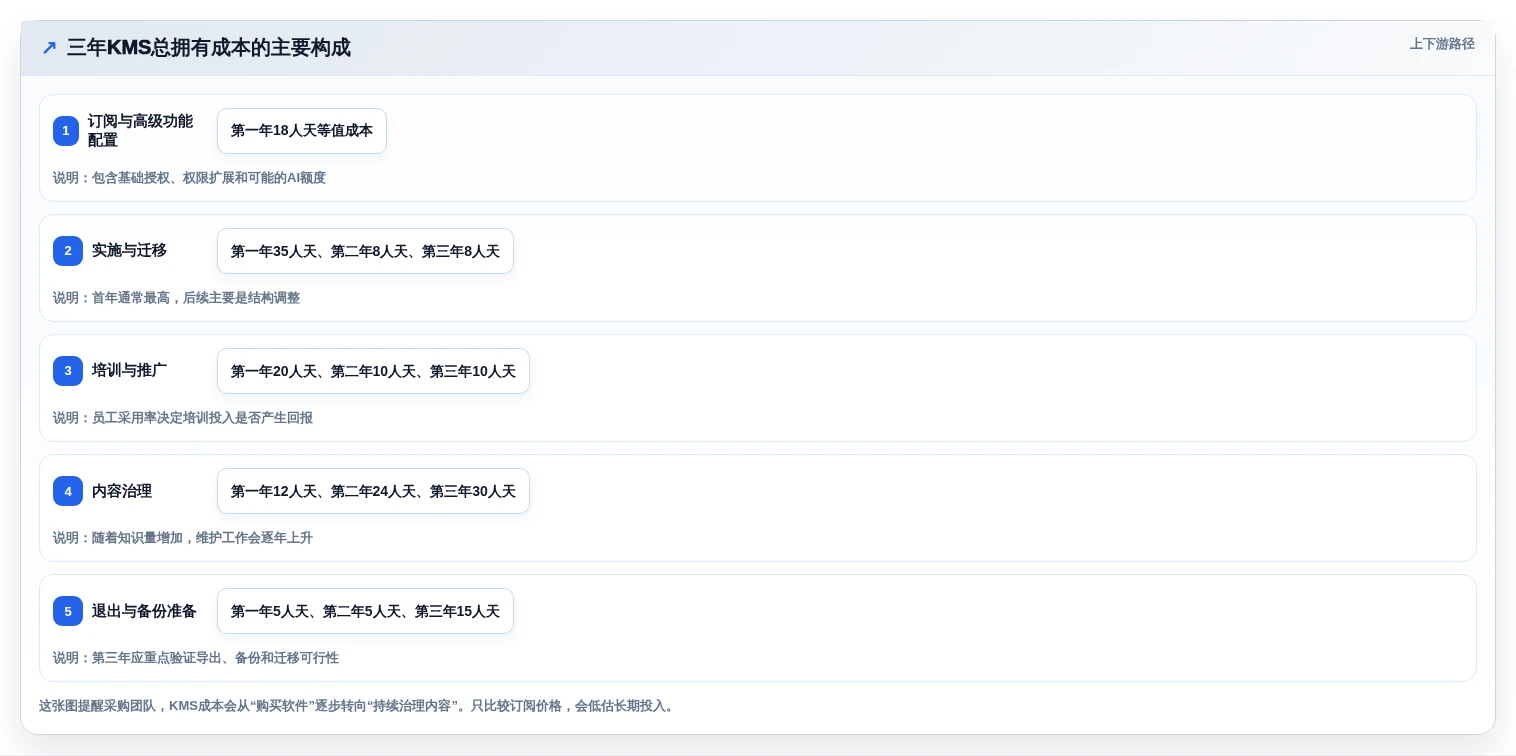Select the number 5 badge for 退出与备份准备
Screen dimensions: 1516x756
click(68, 611)
